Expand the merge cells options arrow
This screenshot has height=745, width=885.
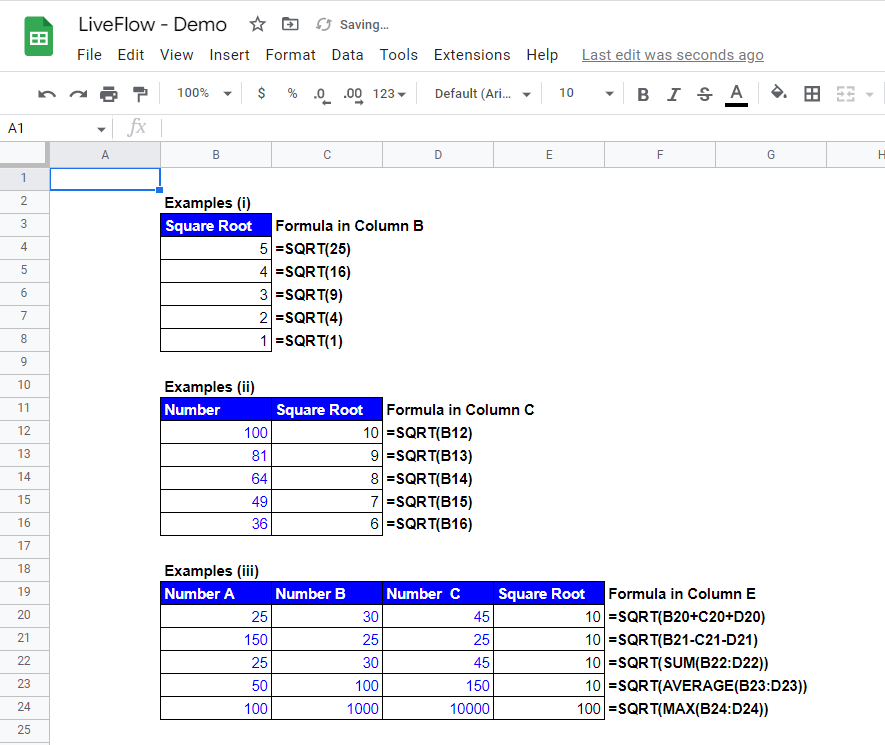(869, 95)
